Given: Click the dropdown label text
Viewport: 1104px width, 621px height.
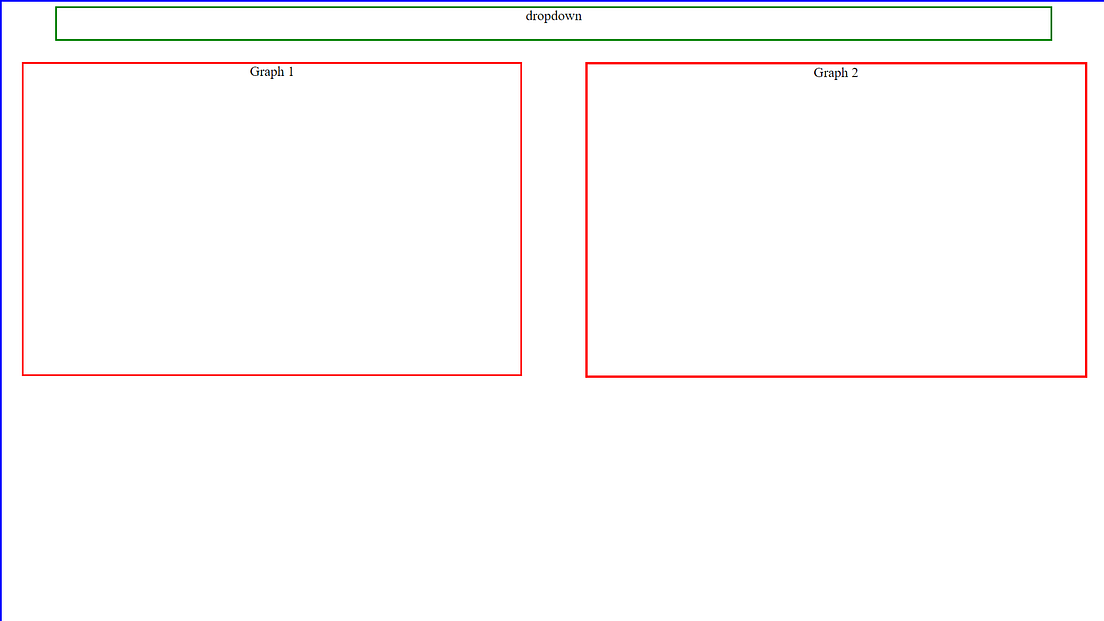Looking at the screenshot, I should [553, 16].
